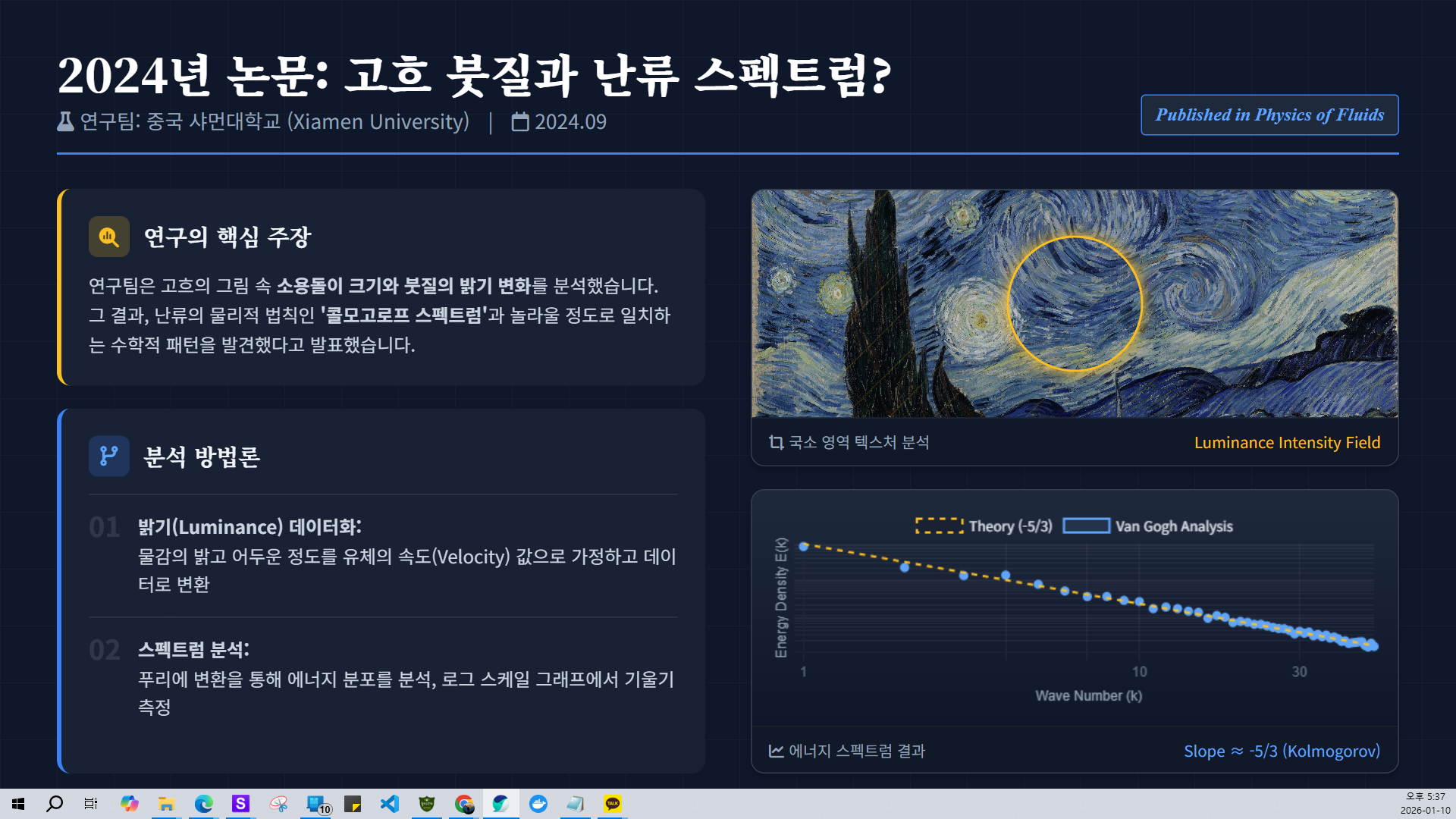This screenshot has width=1456, height=819.
Task: Open Copilot icon in taskbar
Action: [x=130, y=804]
